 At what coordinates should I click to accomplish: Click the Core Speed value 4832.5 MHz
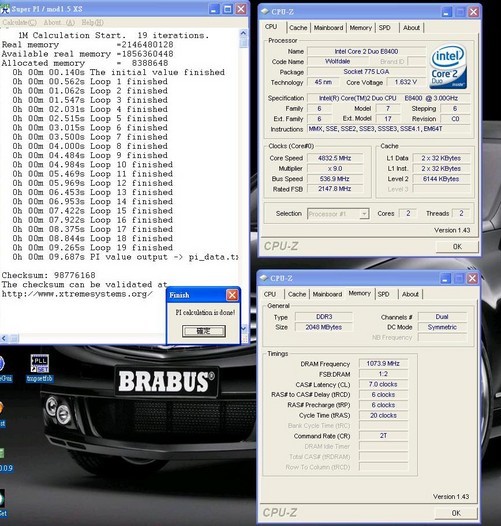pos(335,158)
